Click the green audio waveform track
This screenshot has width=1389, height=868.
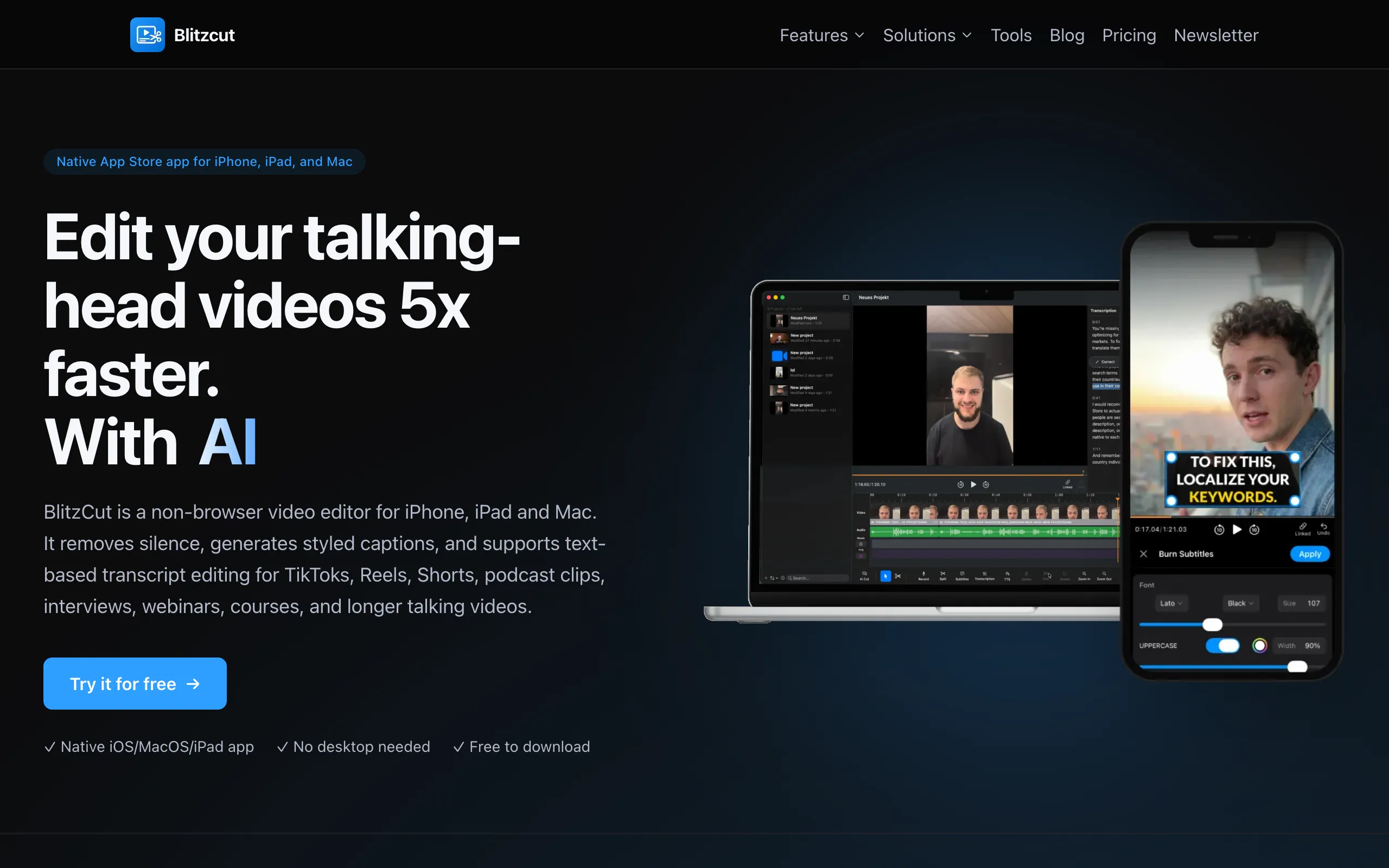coord(994,532)
